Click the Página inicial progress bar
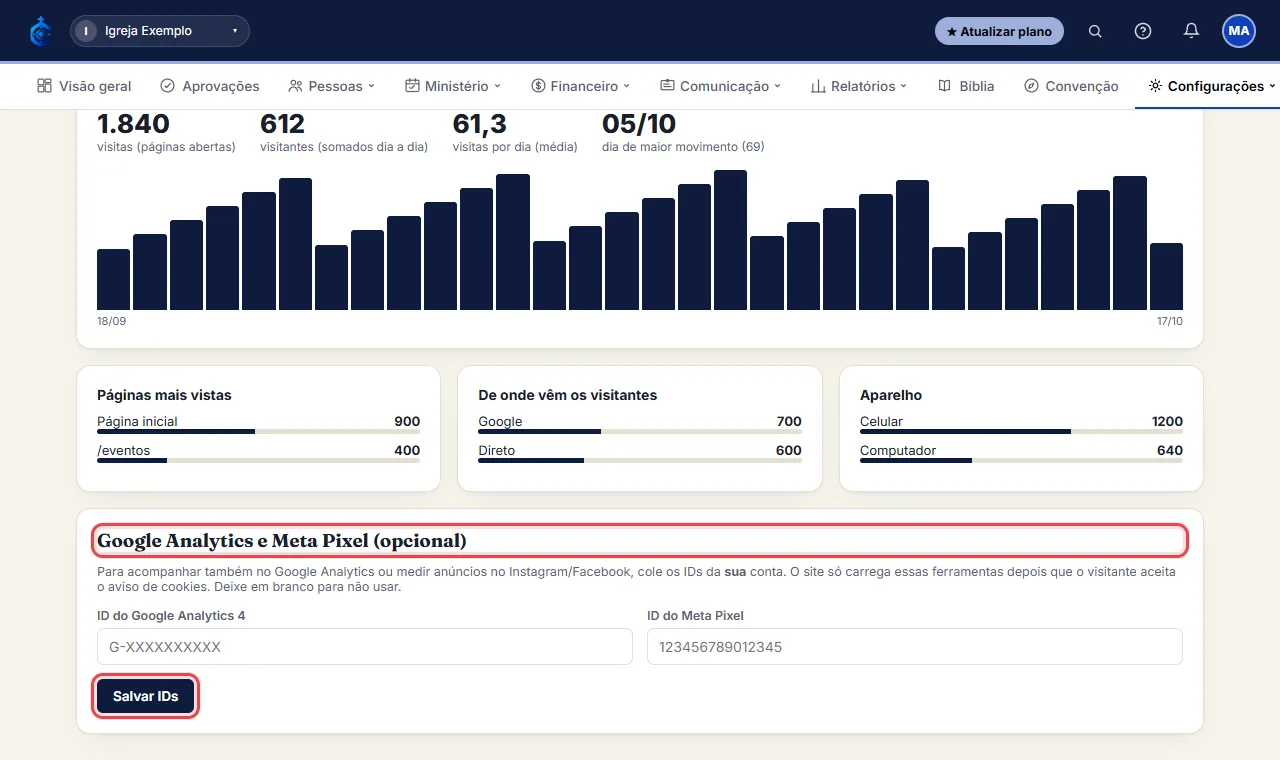 click(x=259, y=432)
